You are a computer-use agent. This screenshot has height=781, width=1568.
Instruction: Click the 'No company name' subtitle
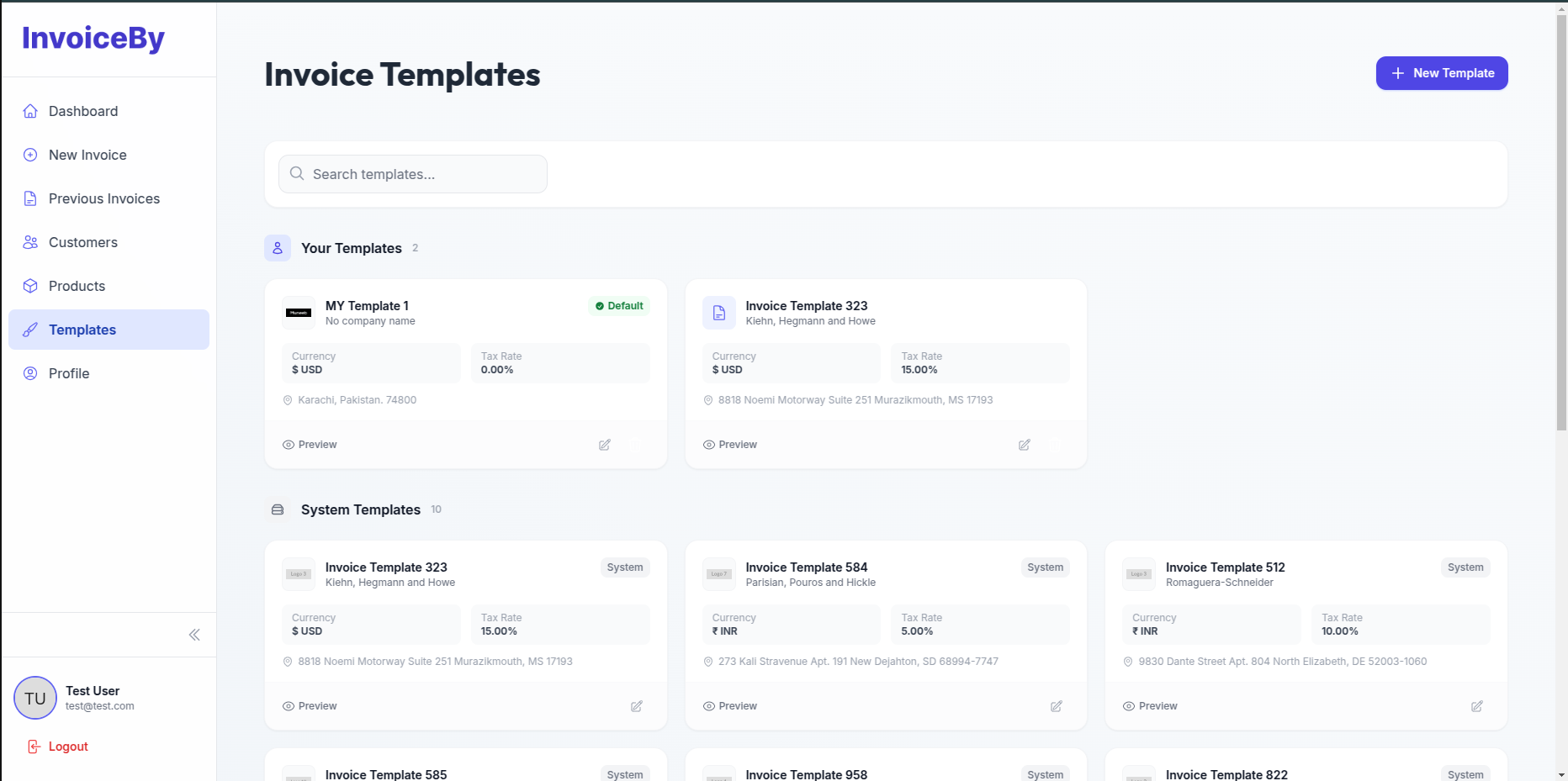pyautogui.click(x=370, y=321)
